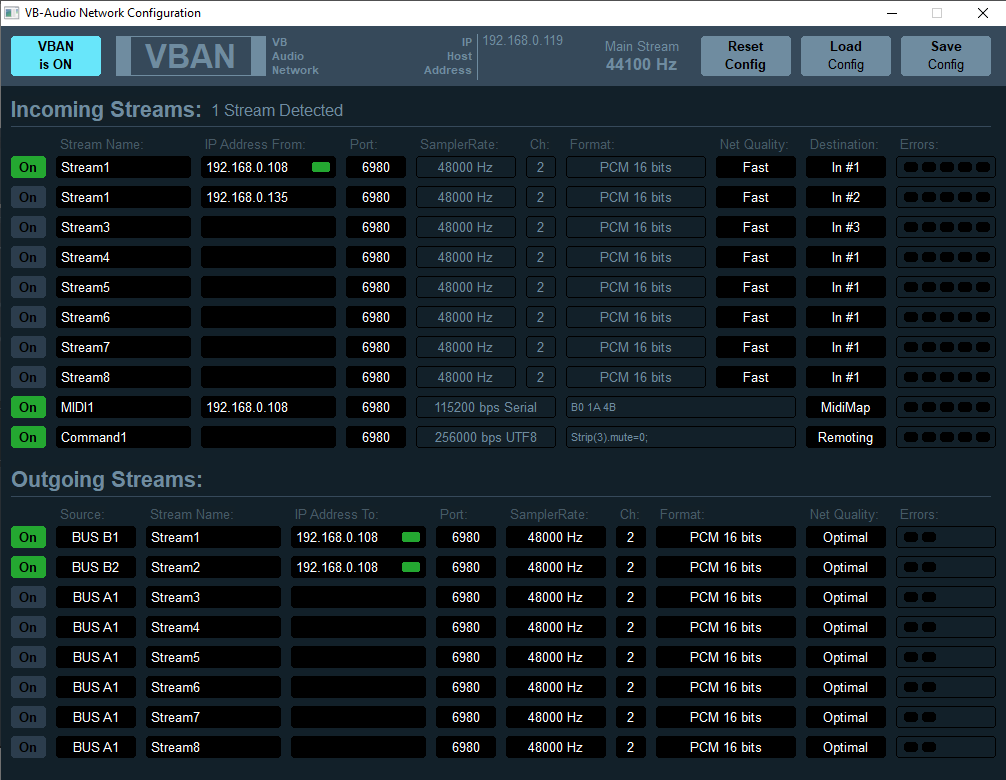Edit the MIDI1 stream name field
This screenshot has height=780, width=1006.
tap(123, 407)
